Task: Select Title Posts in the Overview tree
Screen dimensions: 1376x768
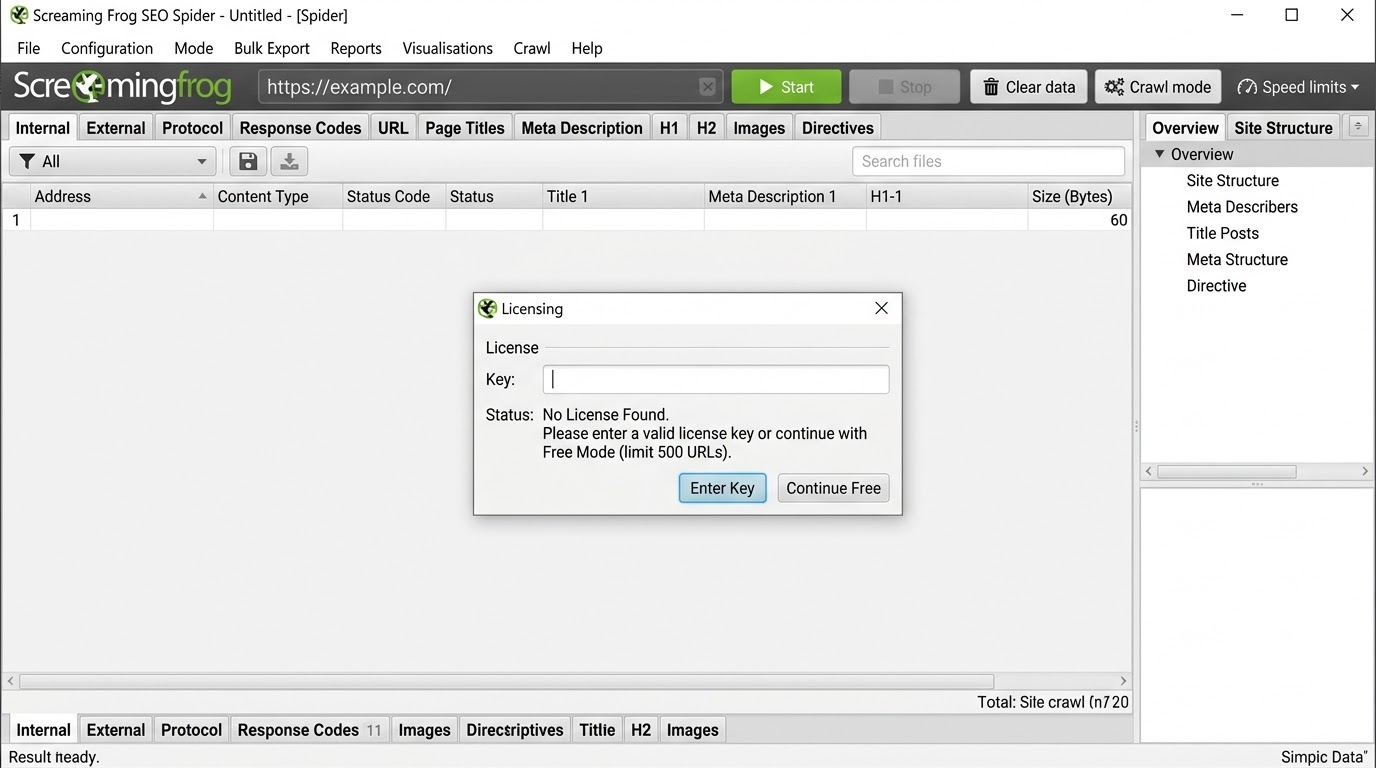Action: [1222, 233]
